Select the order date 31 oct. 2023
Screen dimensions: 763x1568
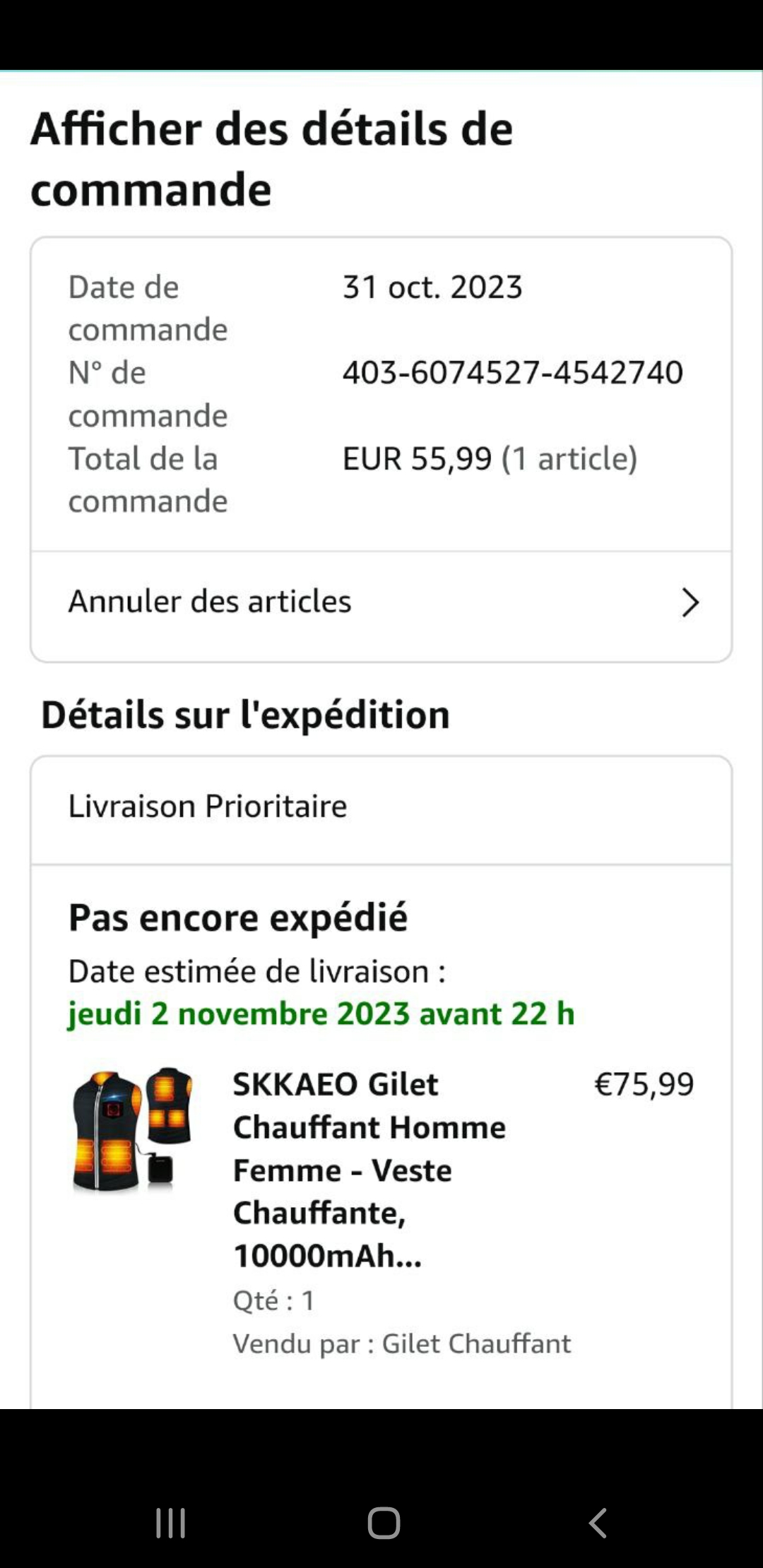[432, 287]
